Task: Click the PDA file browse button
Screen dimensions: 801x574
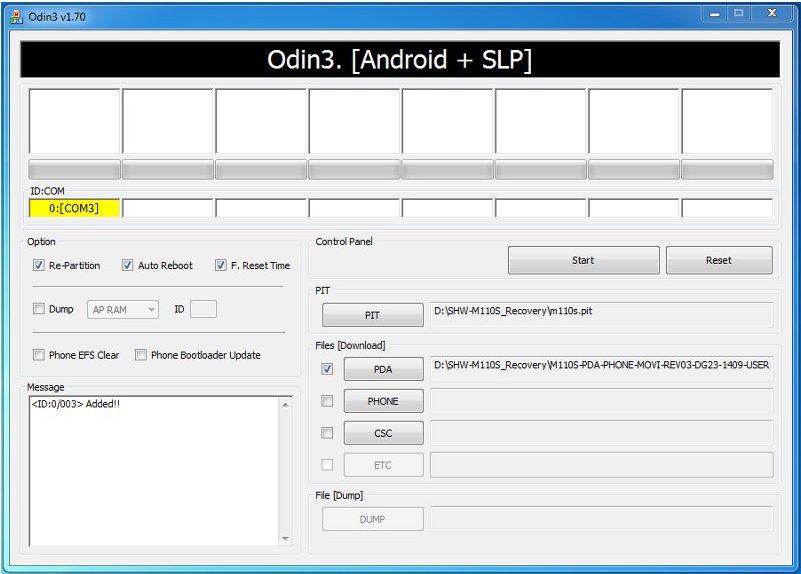Action: click(383, 369)
